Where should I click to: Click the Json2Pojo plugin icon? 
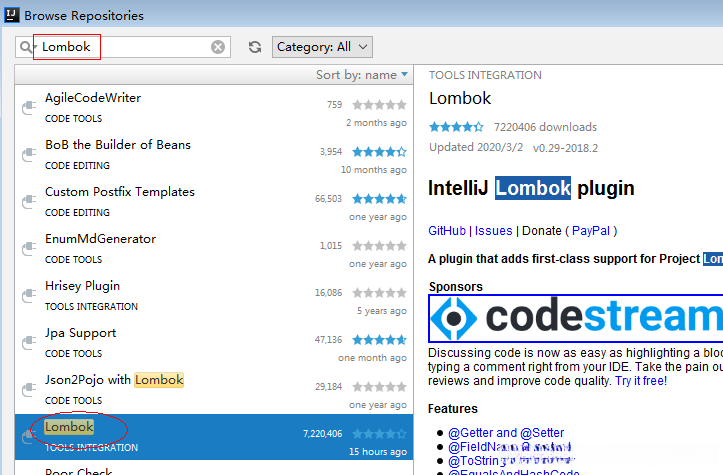(x=29, y=390)
